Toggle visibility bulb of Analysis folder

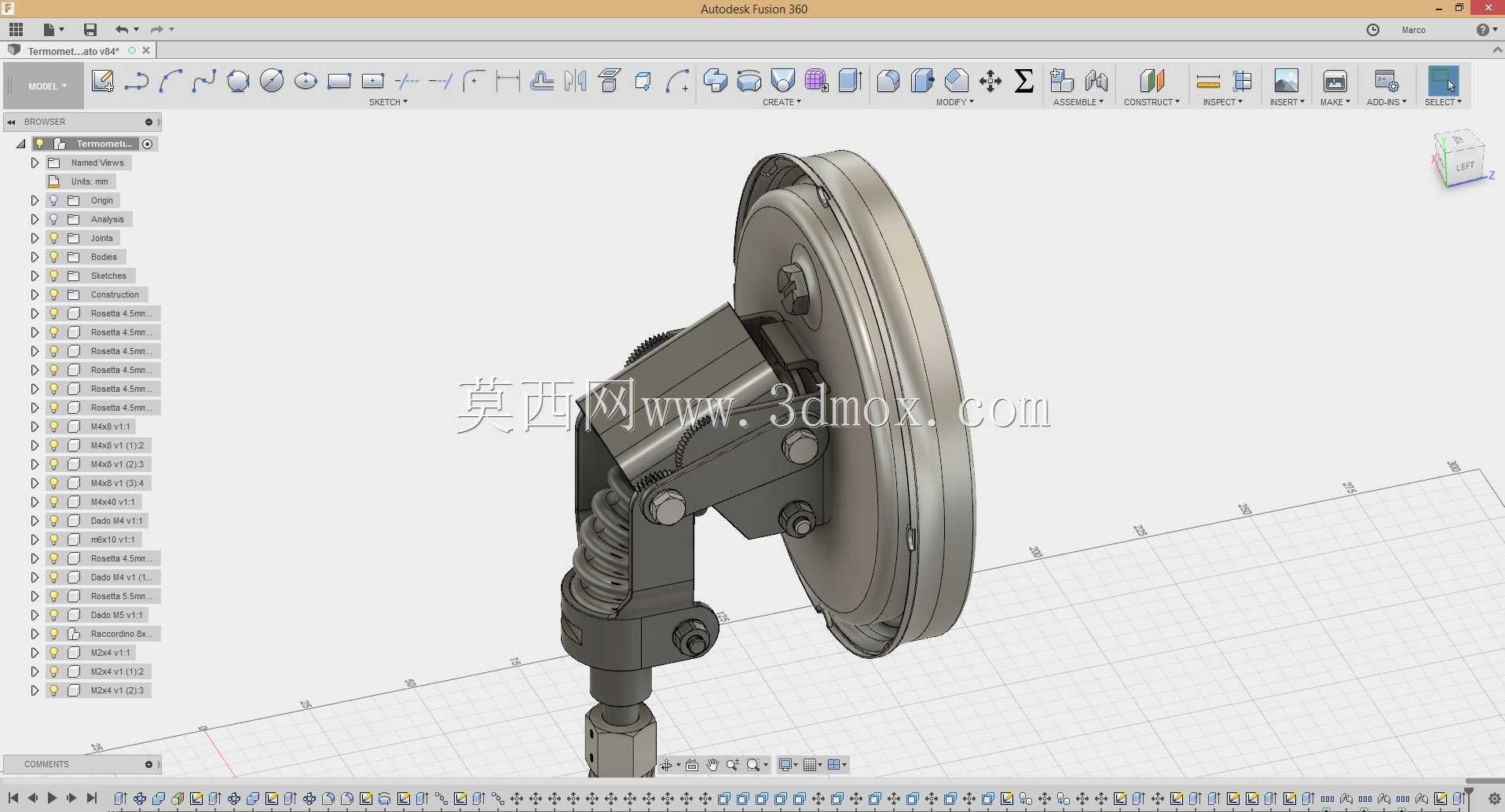(x=53, y=219)
